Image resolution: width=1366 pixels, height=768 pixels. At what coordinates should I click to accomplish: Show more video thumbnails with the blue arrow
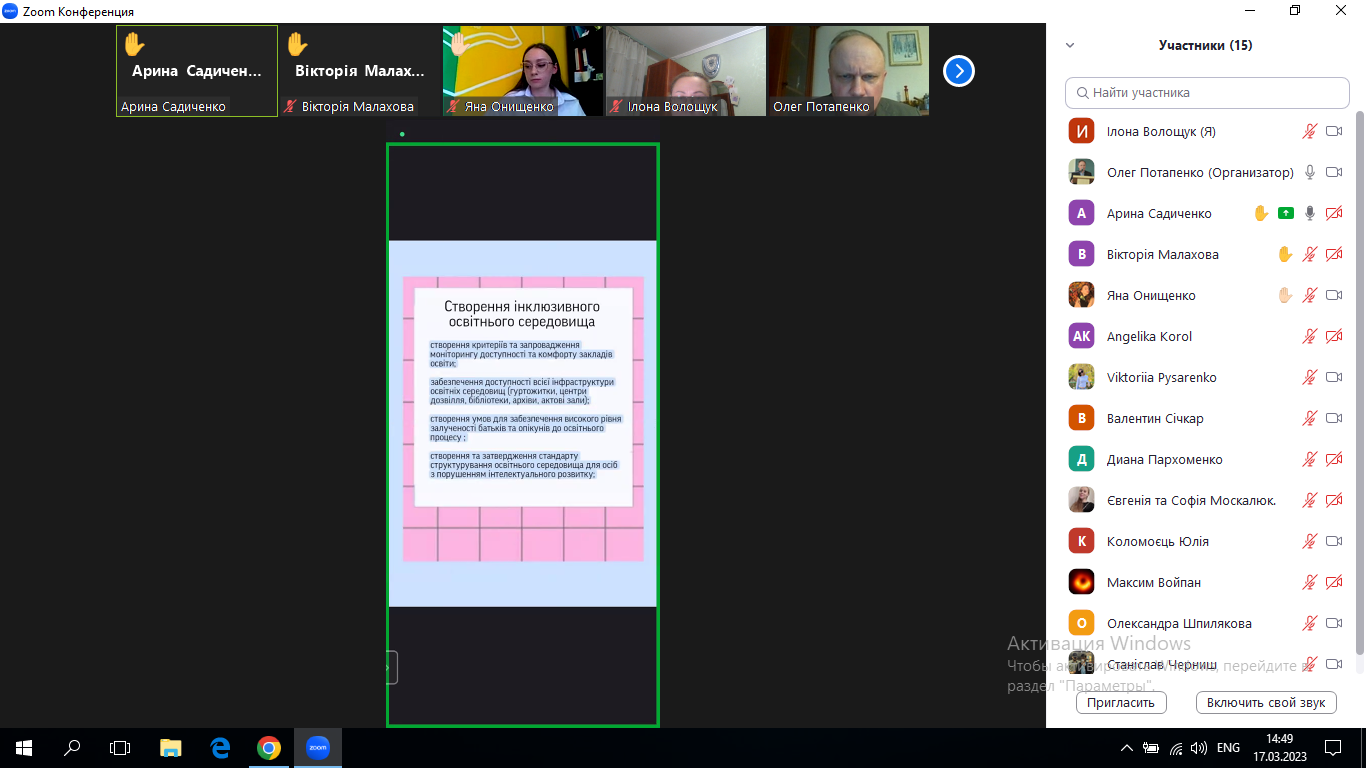coord(959,71)
